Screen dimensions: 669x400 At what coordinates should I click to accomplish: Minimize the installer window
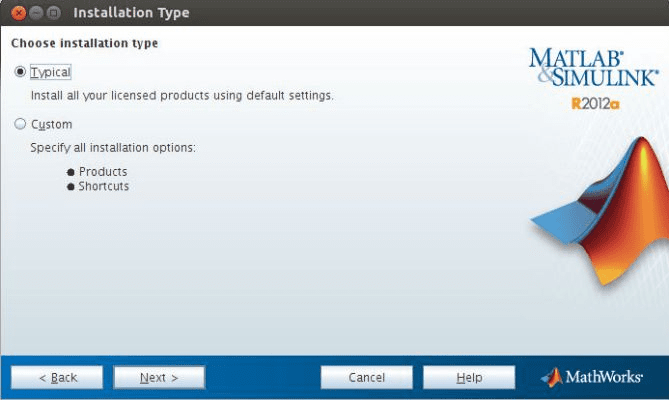(36, 13)
